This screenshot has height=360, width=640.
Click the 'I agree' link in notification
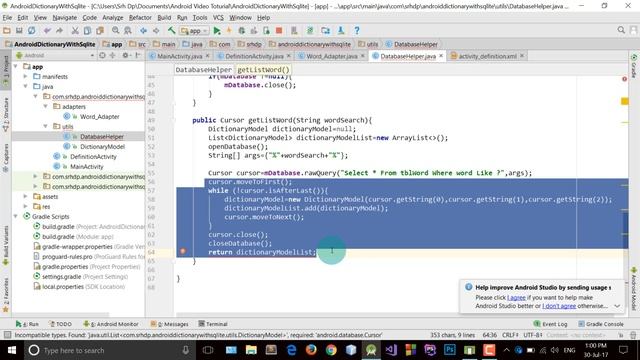coord(516,298)
